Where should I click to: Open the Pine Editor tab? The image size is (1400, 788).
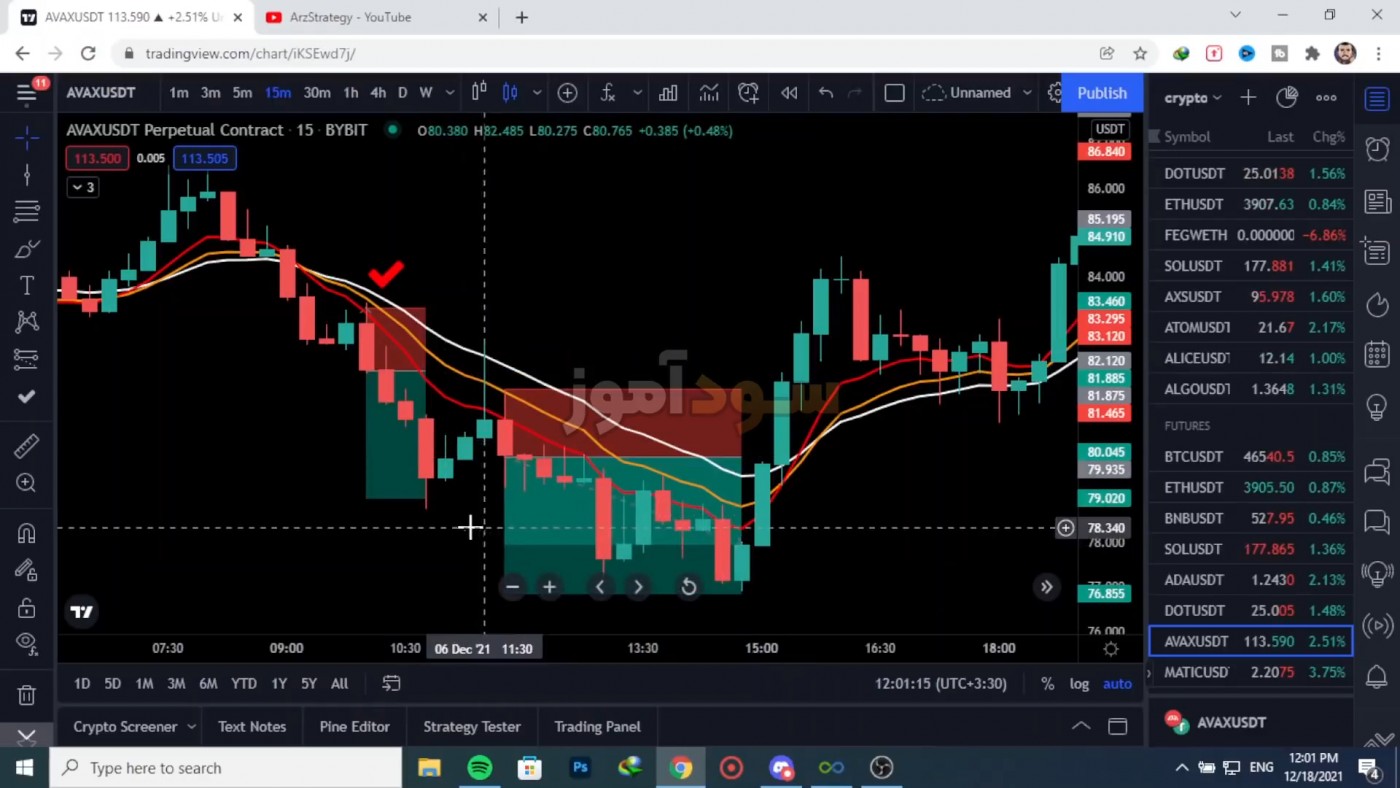tap(354, 727)
